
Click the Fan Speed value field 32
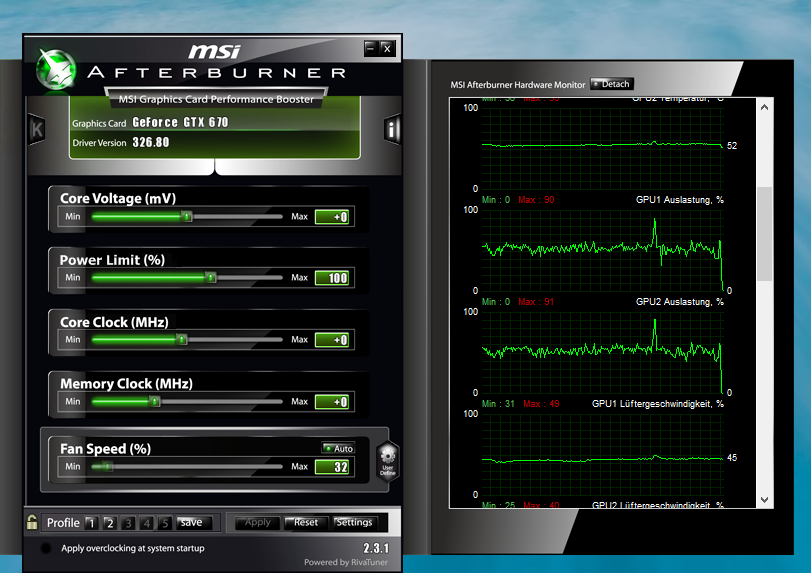point(332,467)
